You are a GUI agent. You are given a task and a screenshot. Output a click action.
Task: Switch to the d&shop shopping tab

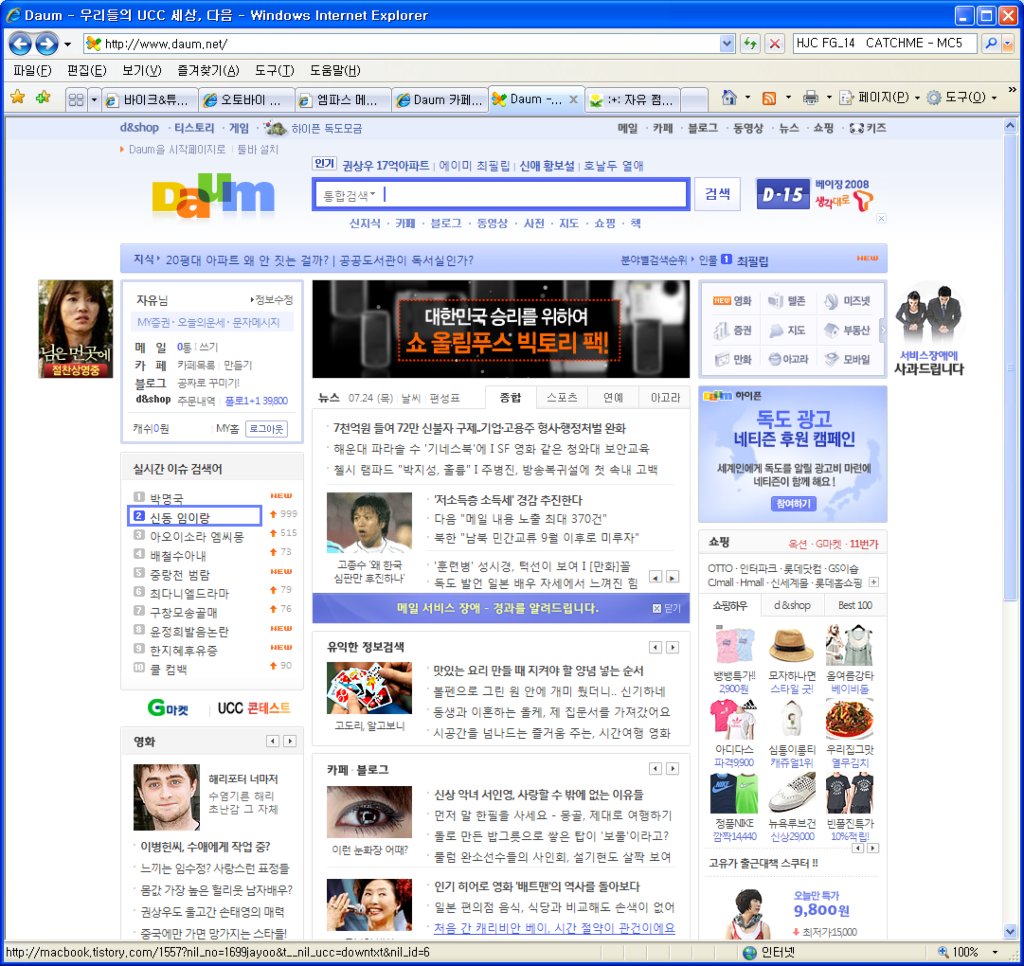click(792, 605)
